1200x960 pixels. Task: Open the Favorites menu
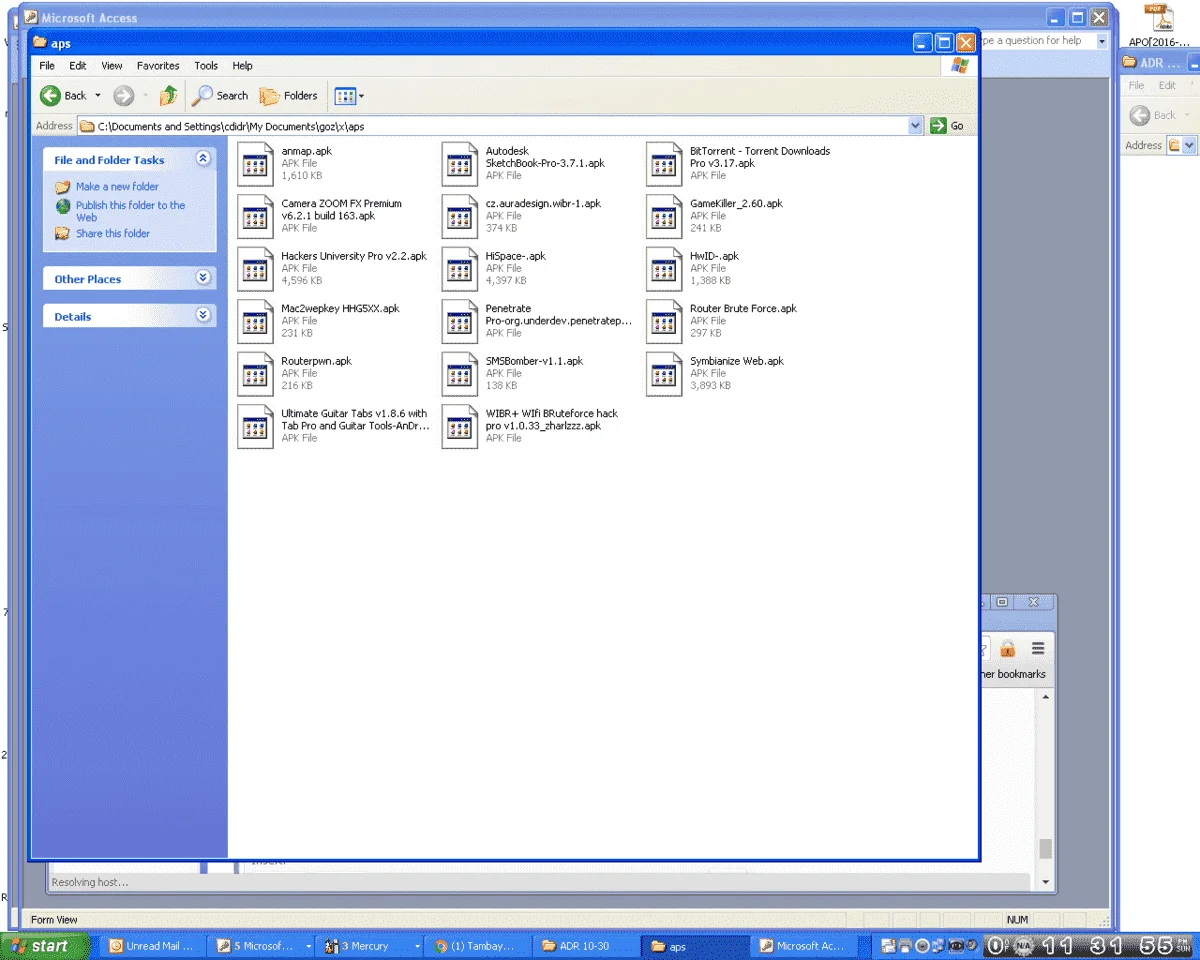coord(158,66)
